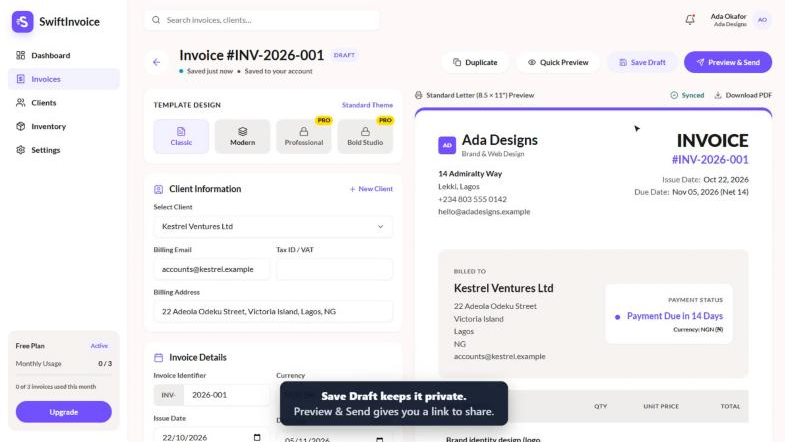The image size is (785, 442).
Task: Click the SwiftInvoice logo icon
Action: point(23,22)
